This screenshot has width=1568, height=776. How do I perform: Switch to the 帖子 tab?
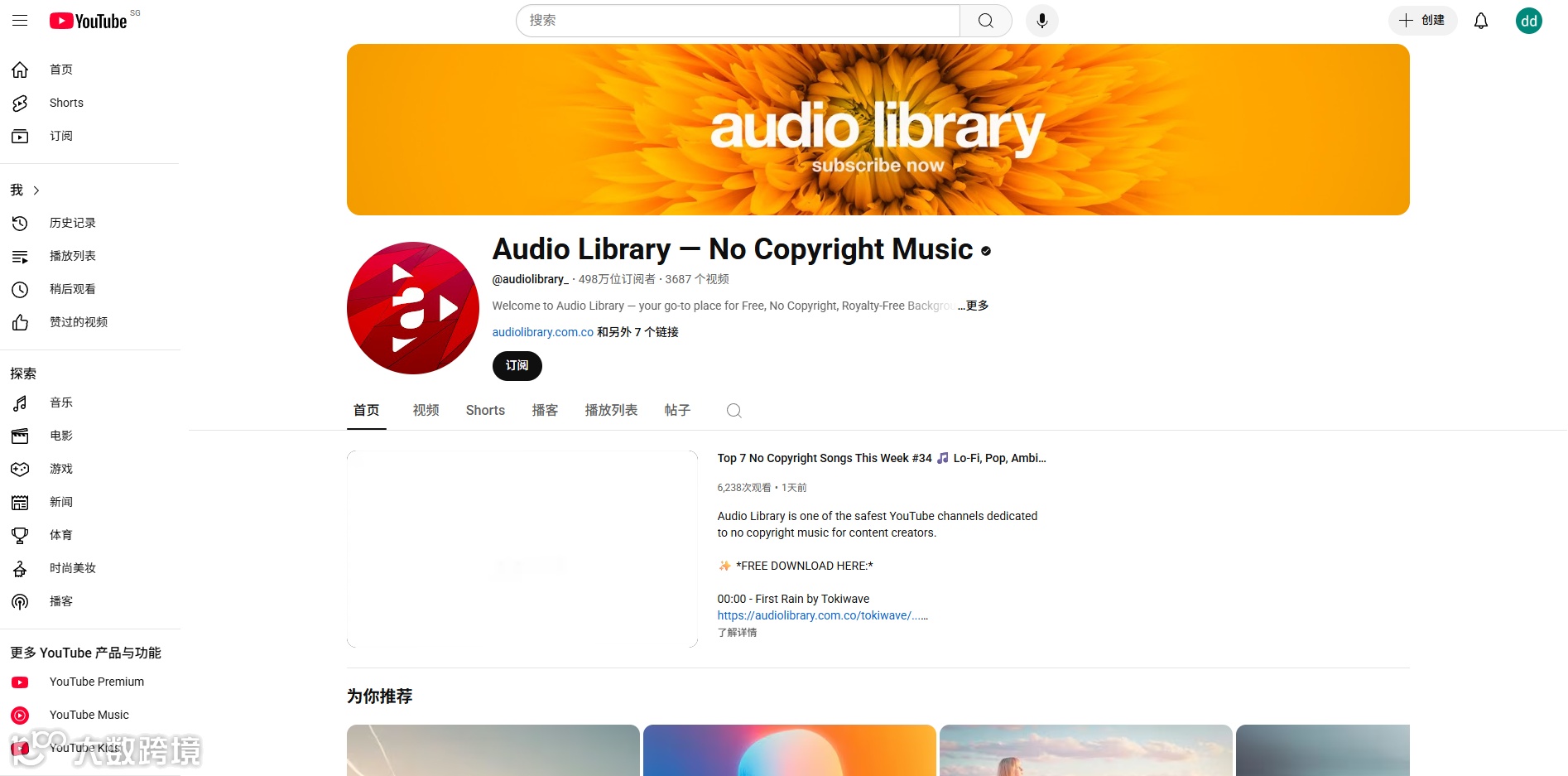pos(677,410)
